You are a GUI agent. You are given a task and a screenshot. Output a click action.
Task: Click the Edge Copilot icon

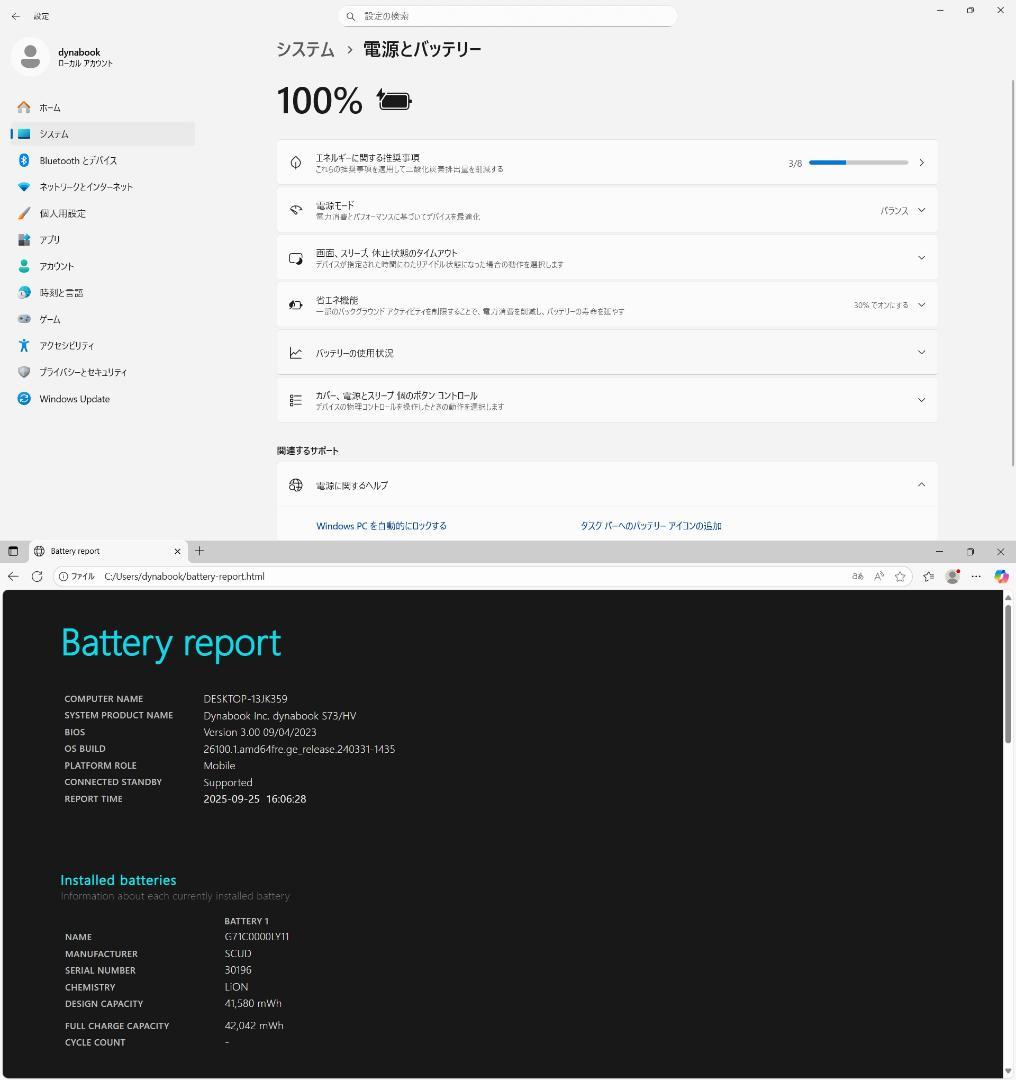pos(1001,576)
